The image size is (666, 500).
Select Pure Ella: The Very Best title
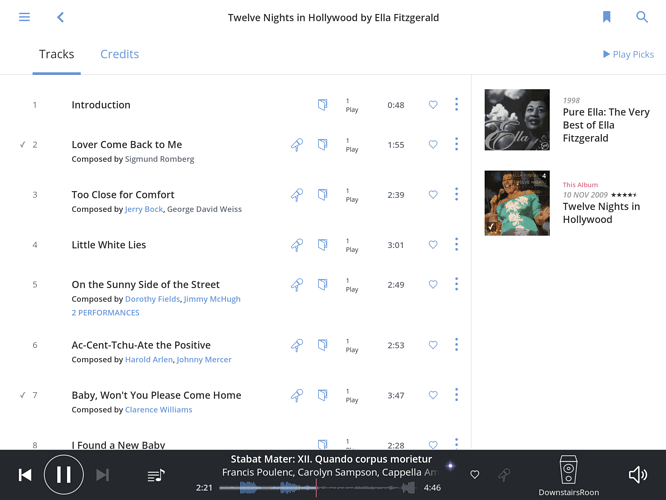pos(606,125)
